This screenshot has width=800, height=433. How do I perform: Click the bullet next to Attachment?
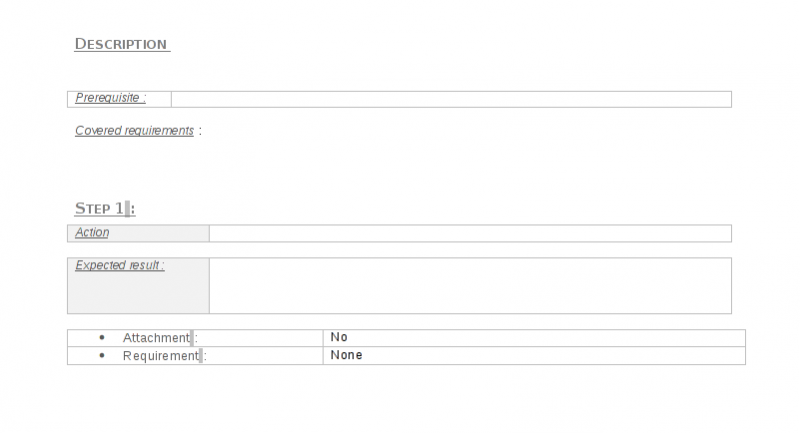pos(102,338)
